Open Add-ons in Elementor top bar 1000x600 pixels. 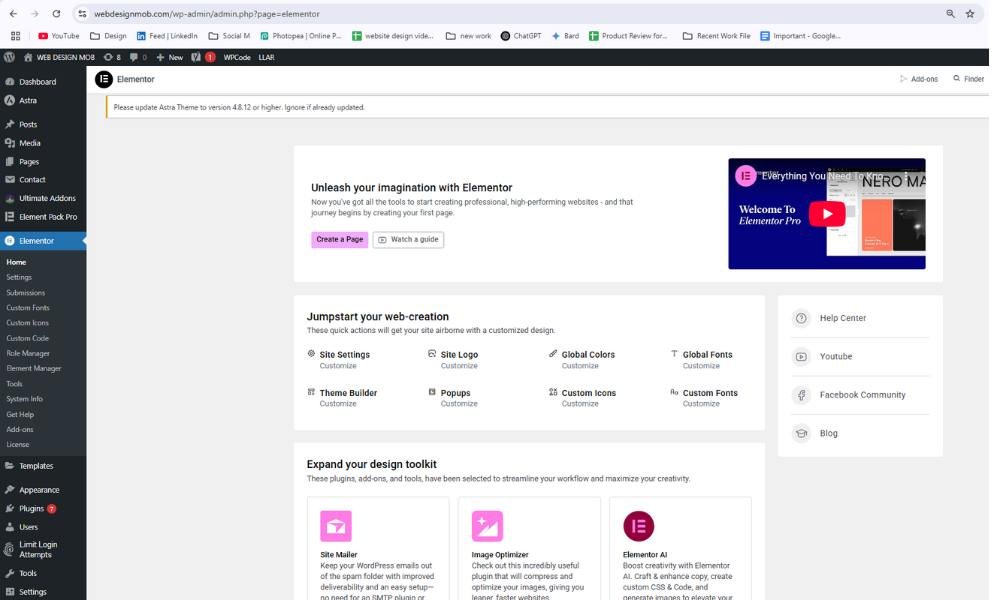coord(918,79)
